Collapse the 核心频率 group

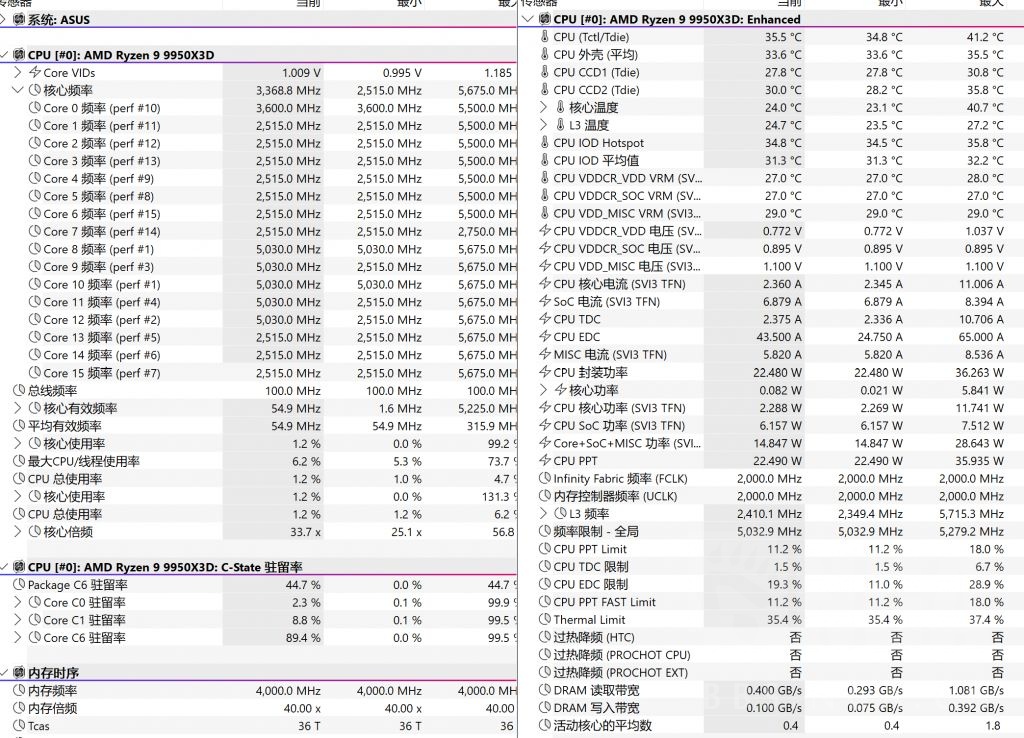point(17,90)
